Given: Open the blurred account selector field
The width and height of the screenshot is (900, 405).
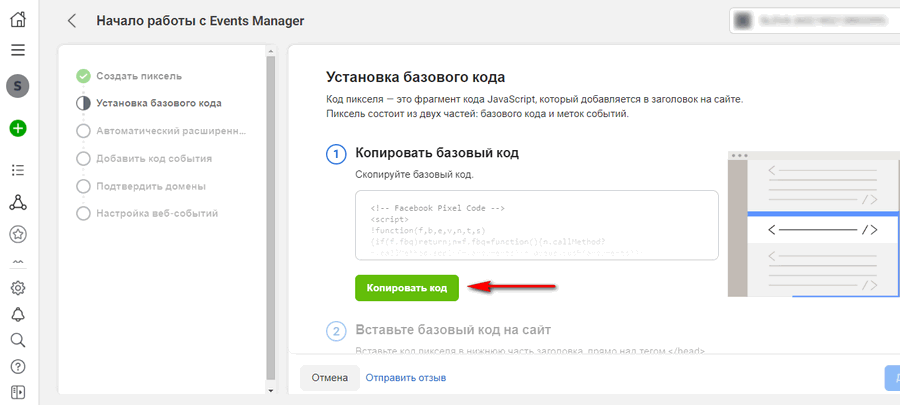Looking at the screenshot, I should 814,21.
